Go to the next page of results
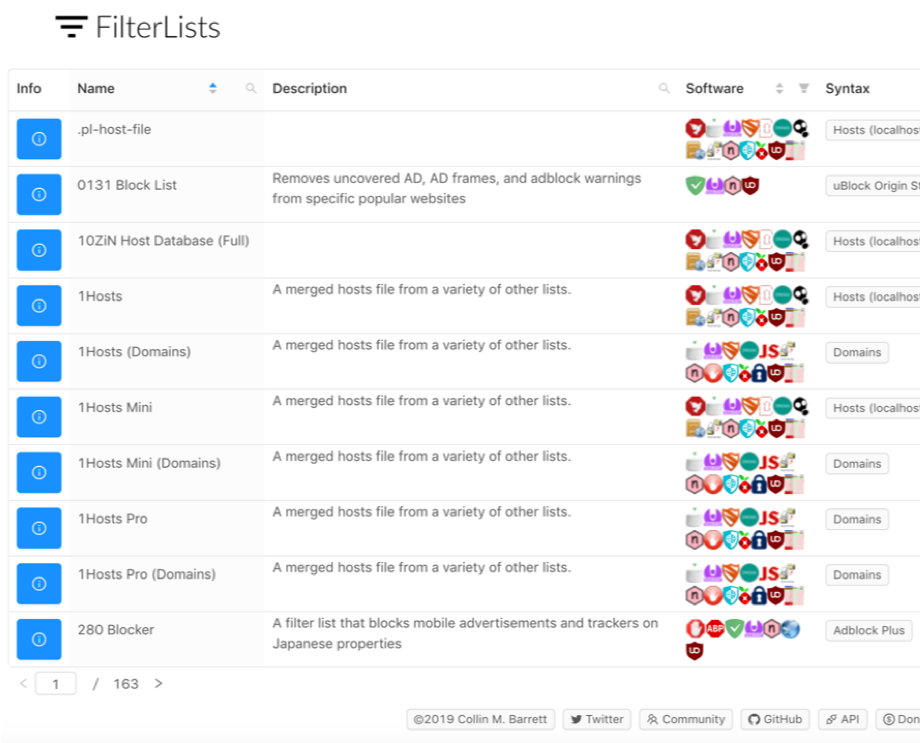This screenshot has height=743, width=920. 158,684
